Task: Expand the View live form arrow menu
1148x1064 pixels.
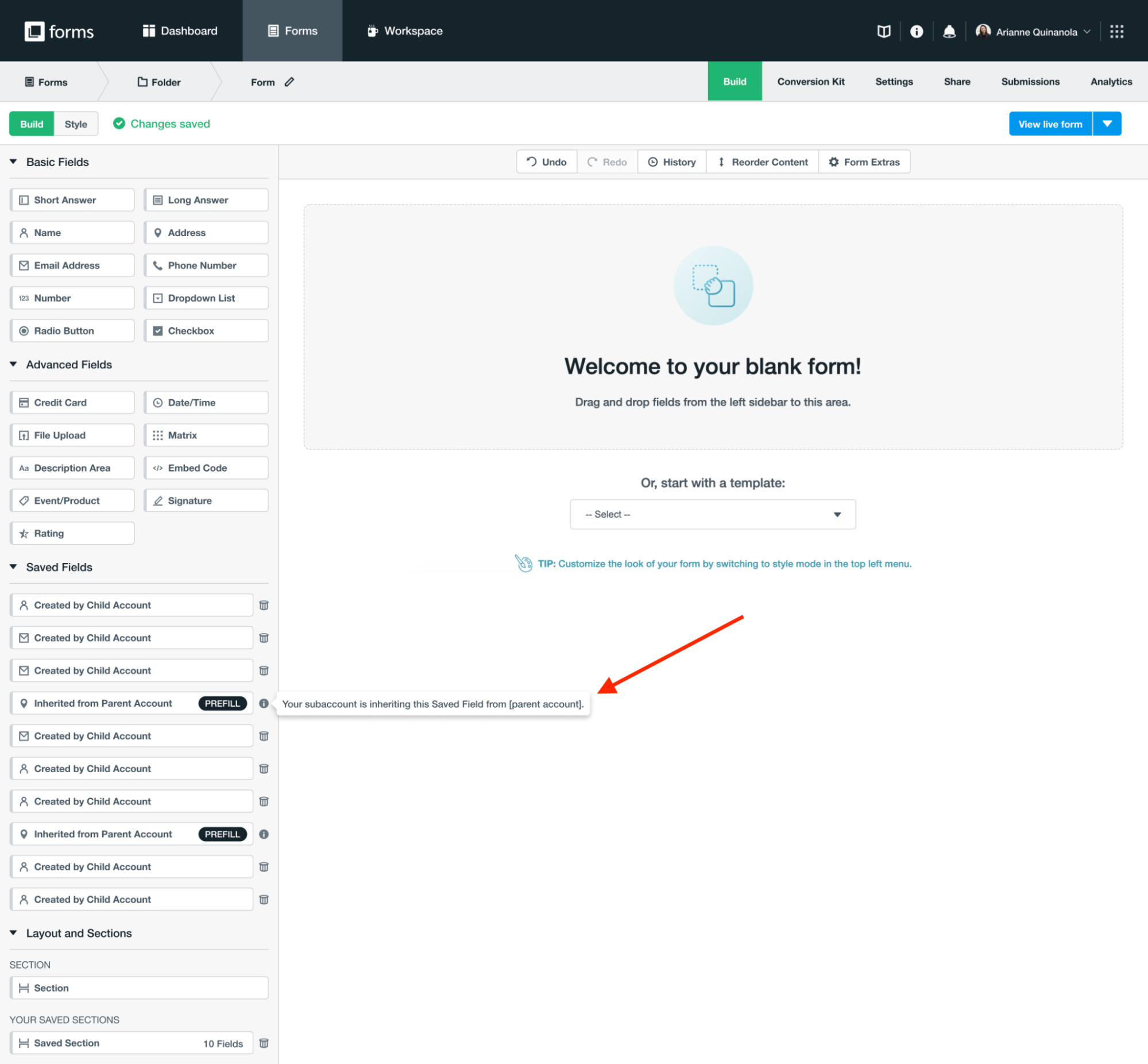Action: tap(1107, 124)
